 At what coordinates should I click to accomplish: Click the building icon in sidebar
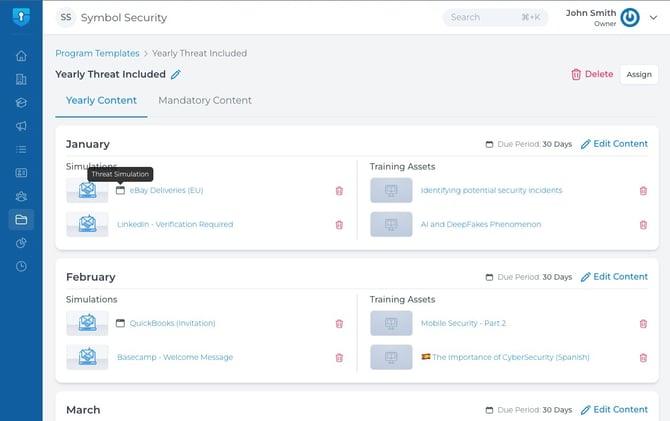click(x=21, y=79)
